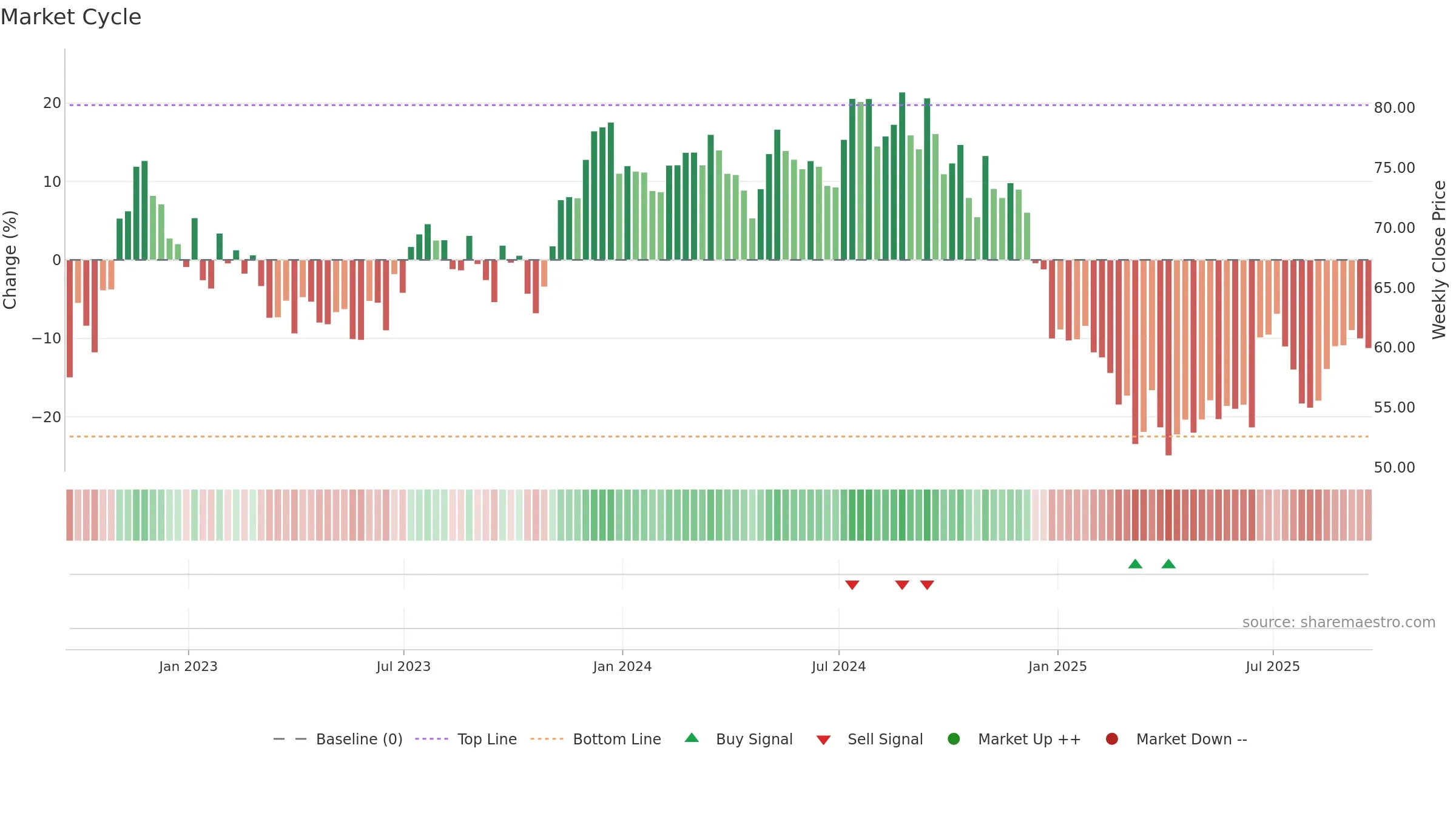Viewport: 1456px width, 819px height.
Task: Click the −20 tick on the Change axis
Action: (47, 417)
